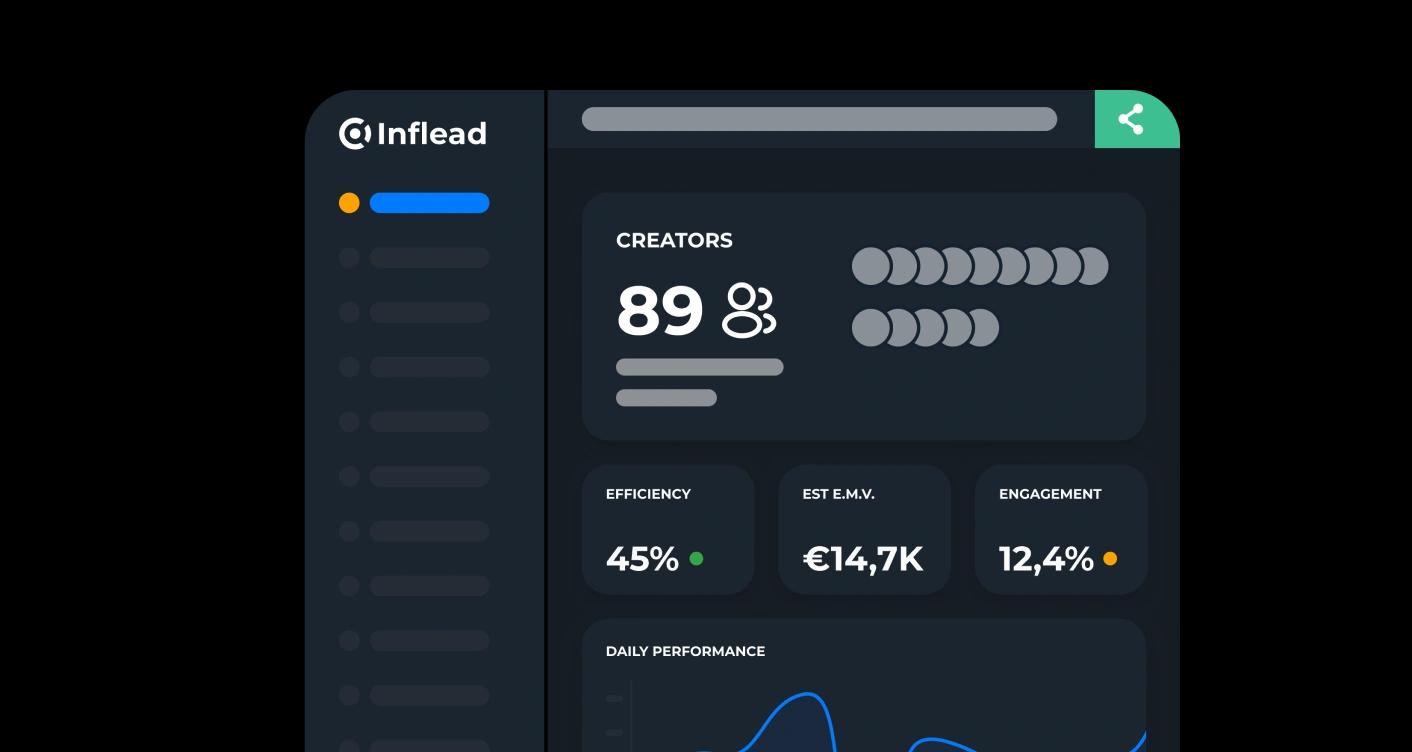The image size is (1412, 752).
Task: Open the DAILY PERFORMANCE chart title
Action: coord(685,651)
